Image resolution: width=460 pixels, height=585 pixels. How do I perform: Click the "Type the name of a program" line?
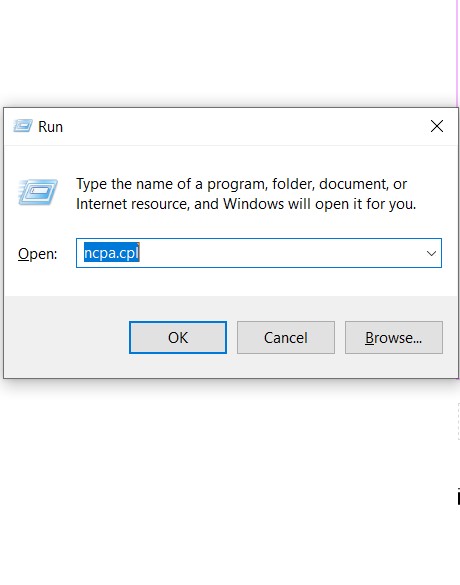[x=241, y=184]
